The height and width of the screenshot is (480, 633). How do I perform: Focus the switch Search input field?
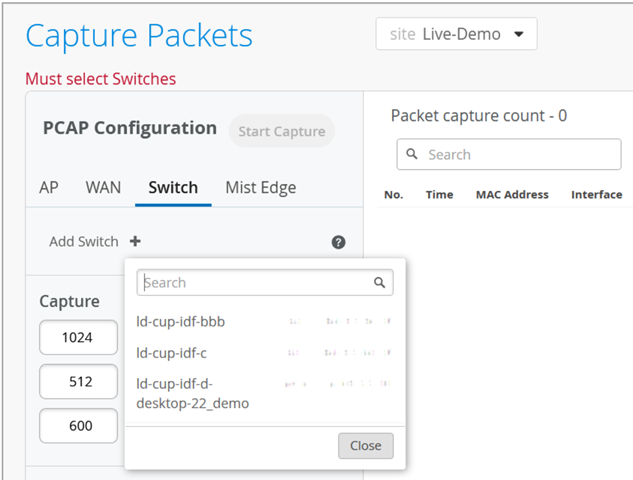pos(255,283)
